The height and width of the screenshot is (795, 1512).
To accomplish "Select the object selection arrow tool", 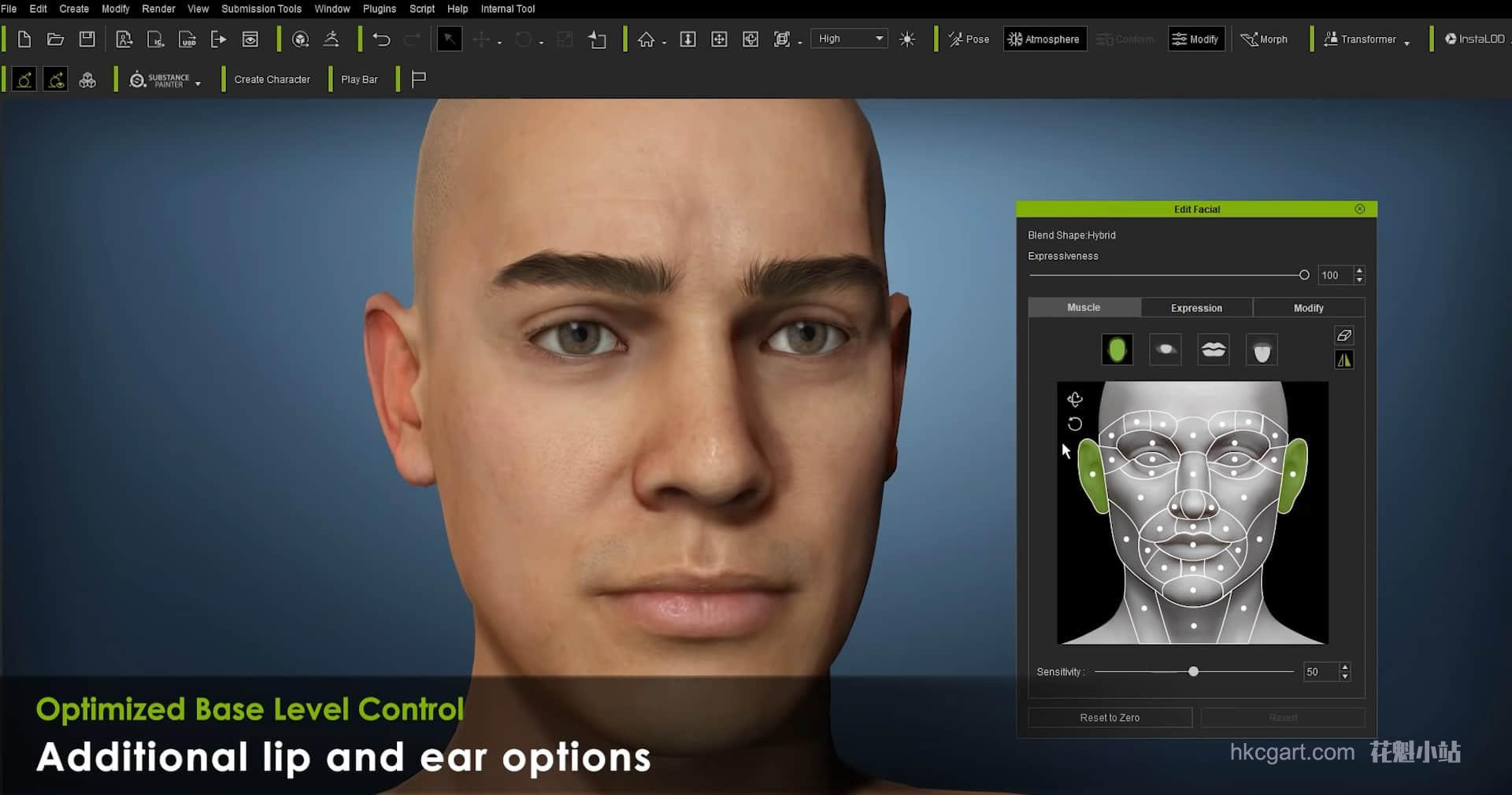I will (x=449, y=39).
